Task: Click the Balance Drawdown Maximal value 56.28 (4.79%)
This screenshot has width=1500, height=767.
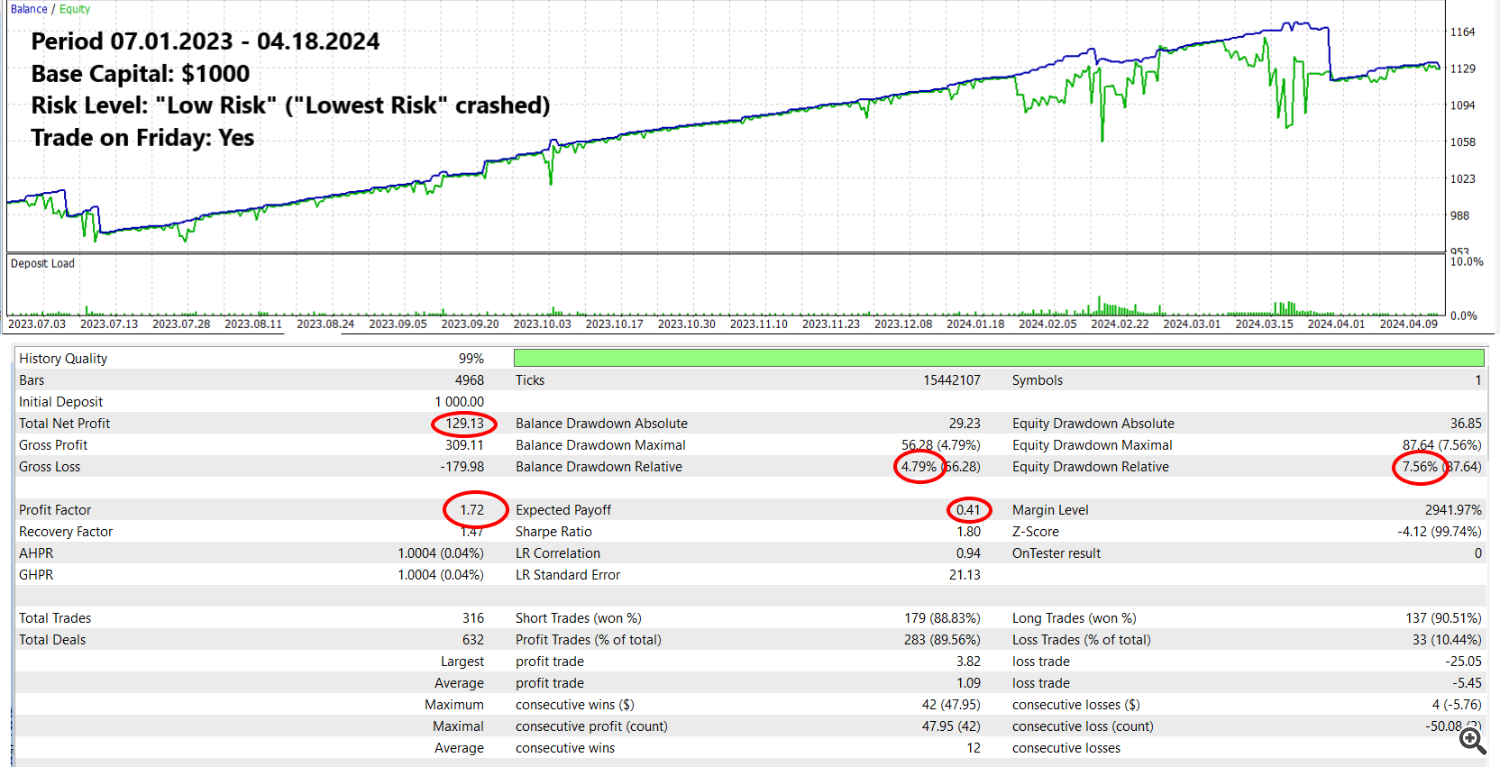Action: click(942, 445)
